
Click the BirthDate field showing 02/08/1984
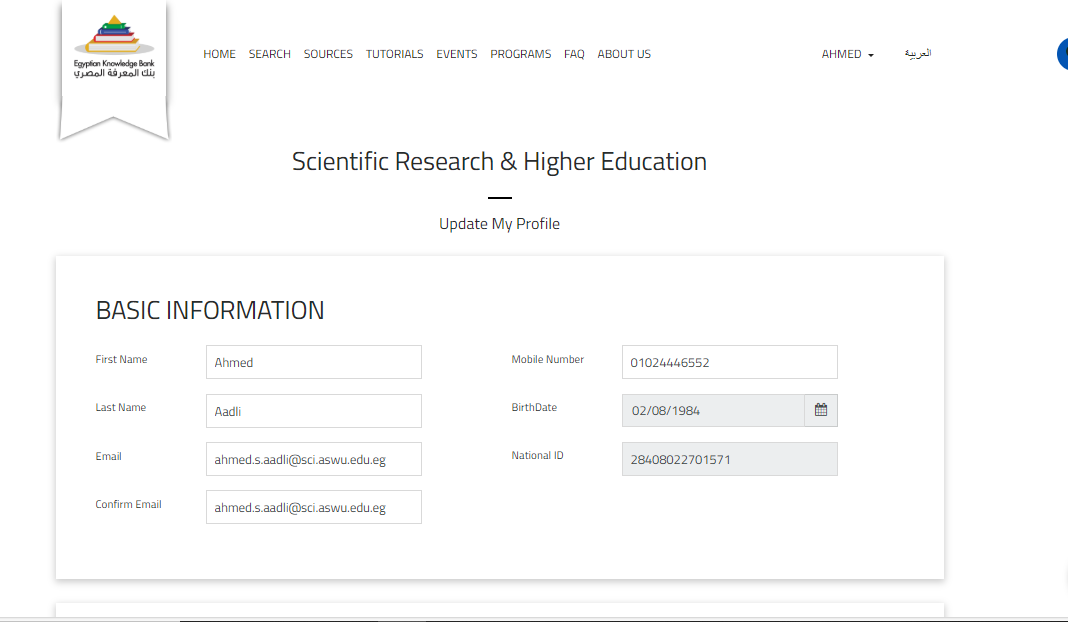712,410
